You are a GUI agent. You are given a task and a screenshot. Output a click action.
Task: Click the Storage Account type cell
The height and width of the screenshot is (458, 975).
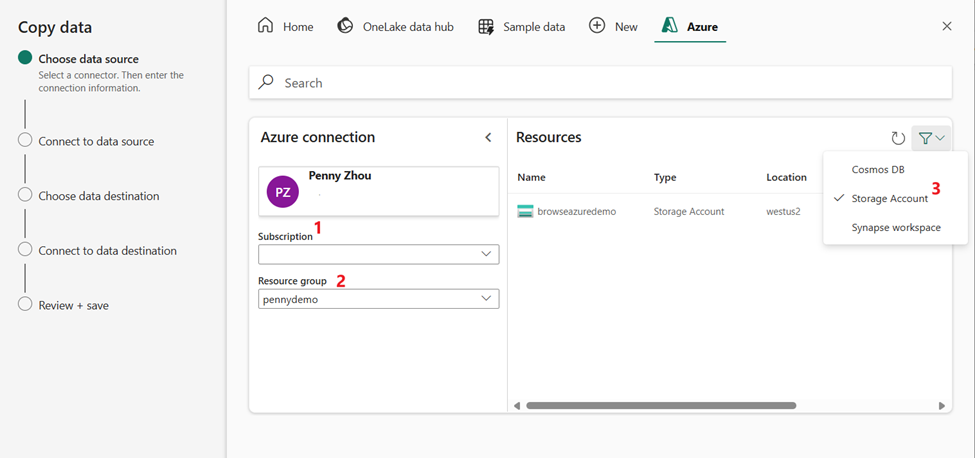tap(688, 211)
